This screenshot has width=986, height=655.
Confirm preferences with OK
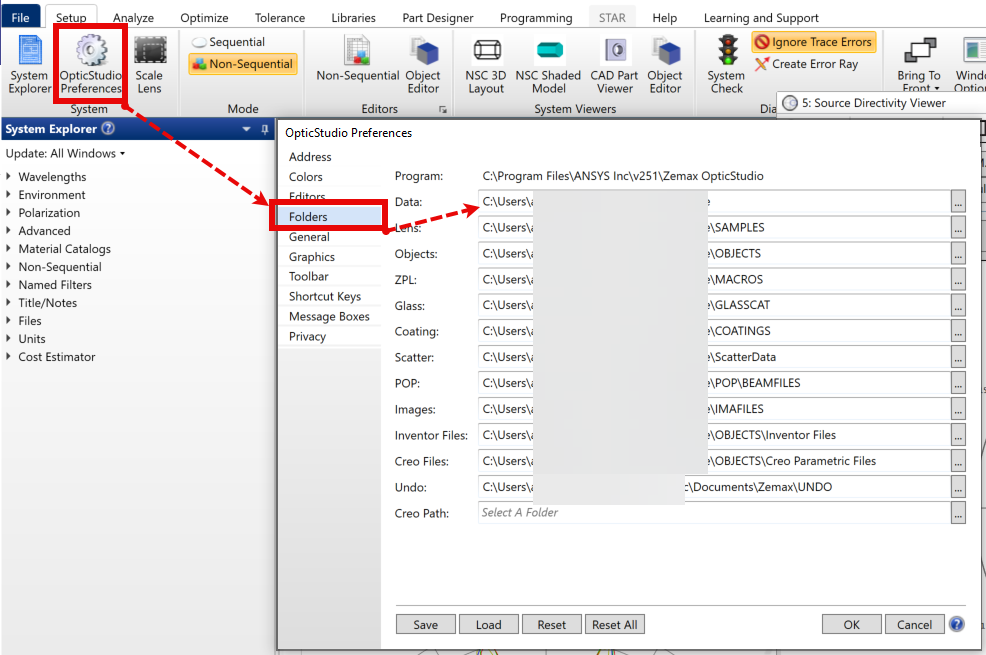(x=851, y=625)
